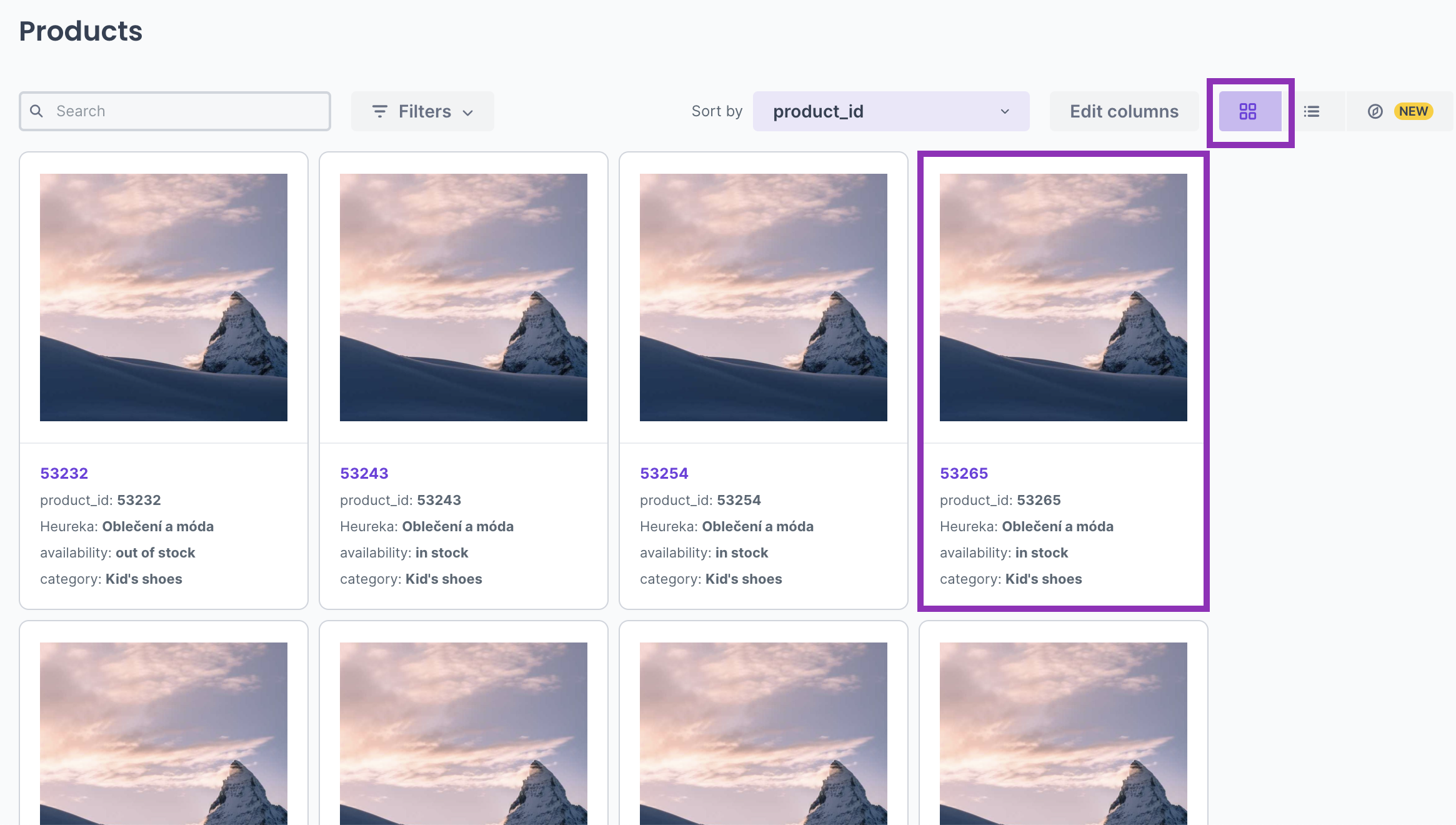Screen dimensions: 1456x825
Task: Click the thumbnail of product 53243
Action: tap(464, 297)
